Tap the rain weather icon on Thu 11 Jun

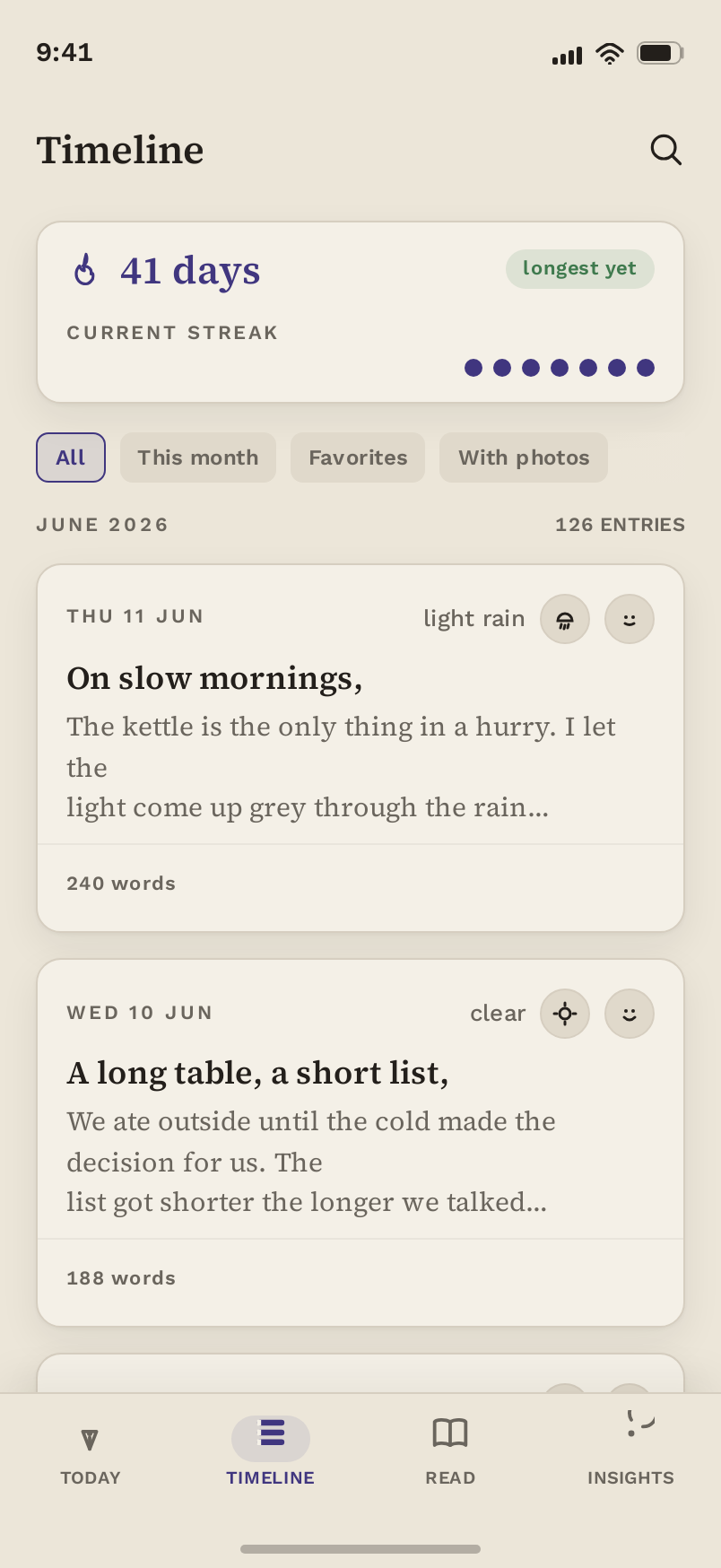click(565, 619)
